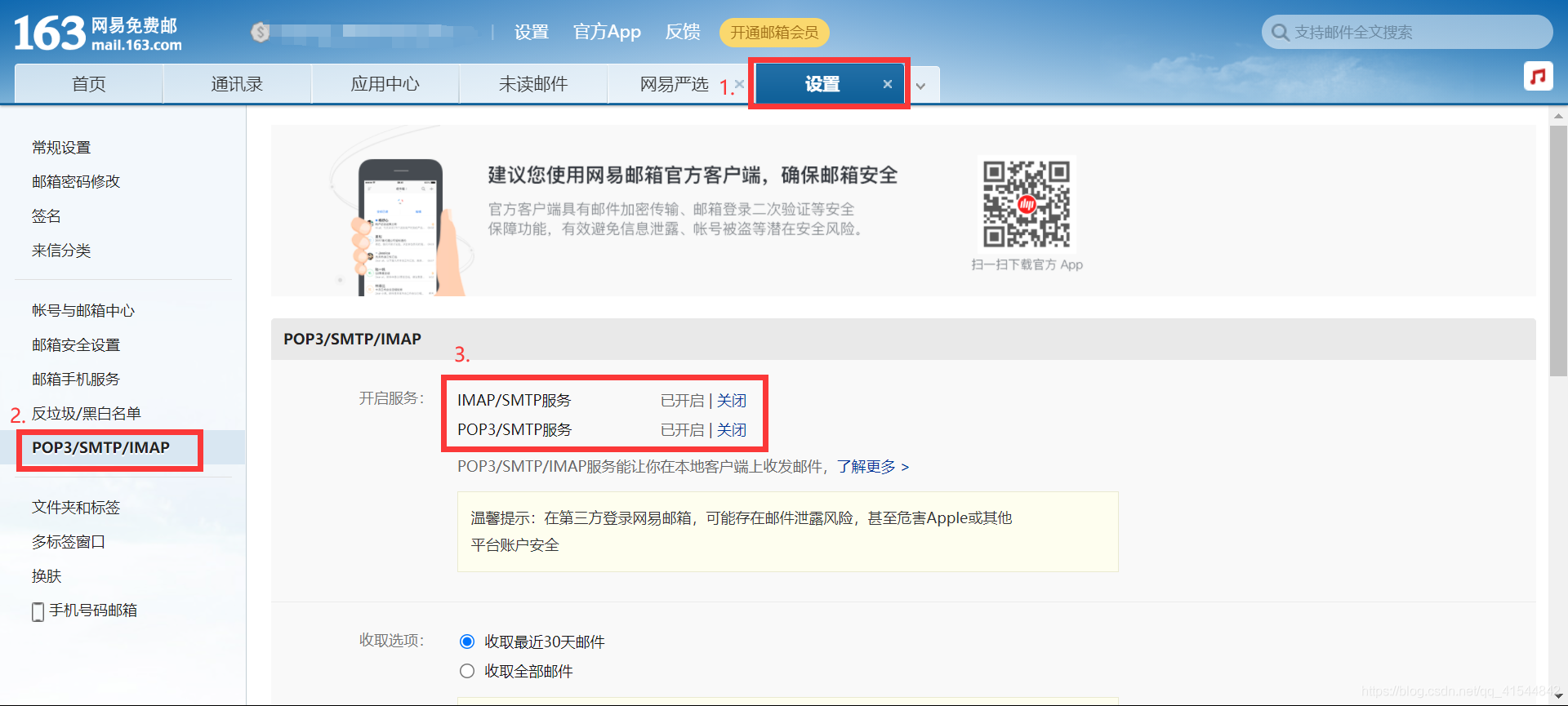This screenshot has width=1568, height=706.
Task: Open 文件夹和标签 settings
Action: (x=76, y=508)
